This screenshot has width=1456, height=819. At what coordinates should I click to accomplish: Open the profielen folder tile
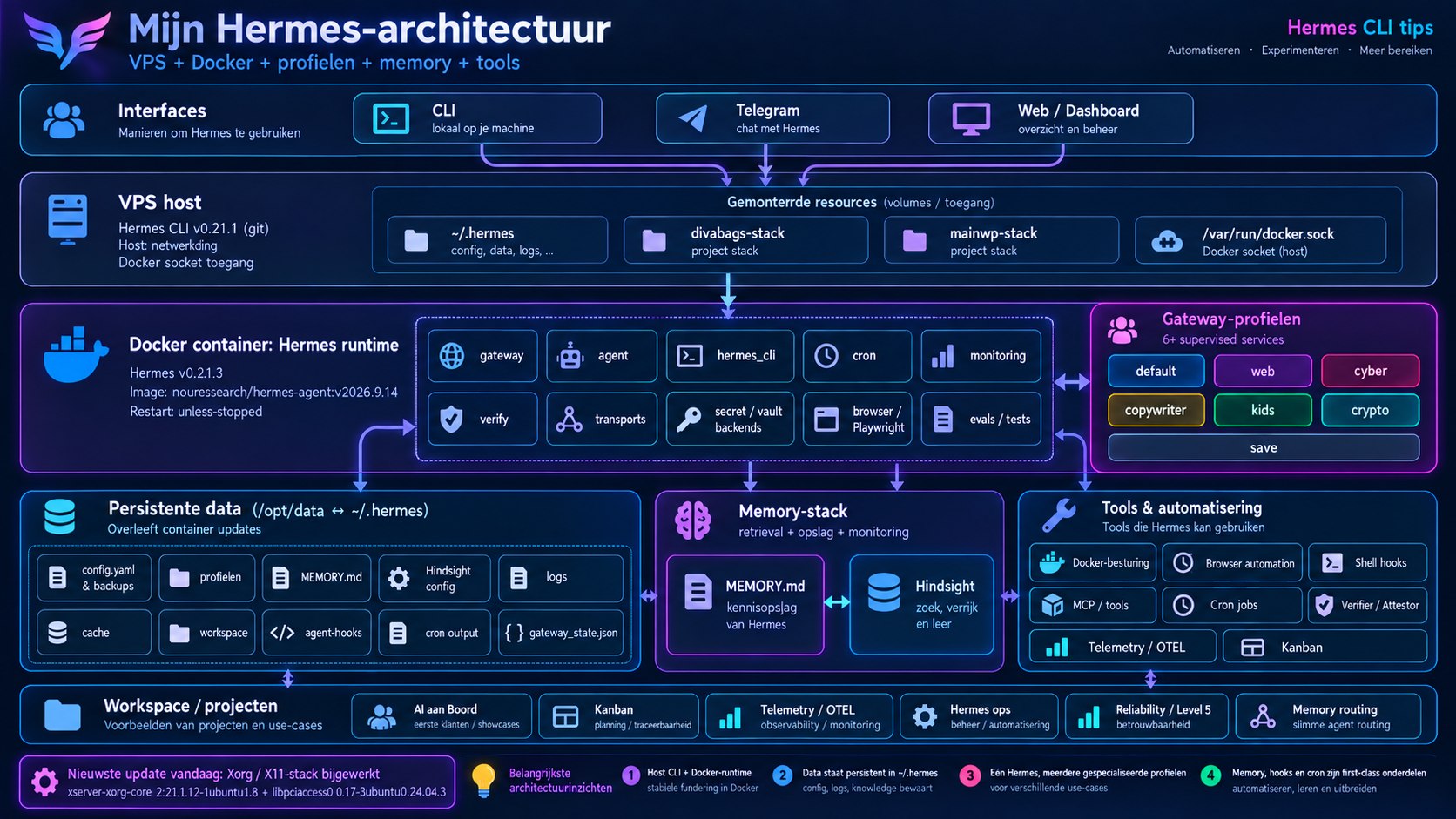(x=207, y=578)
